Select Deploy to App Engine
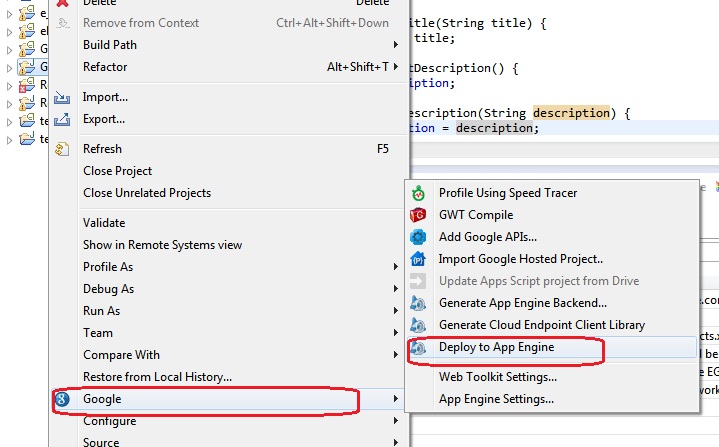This screenshot has height=447, width=719. [496, 347]
